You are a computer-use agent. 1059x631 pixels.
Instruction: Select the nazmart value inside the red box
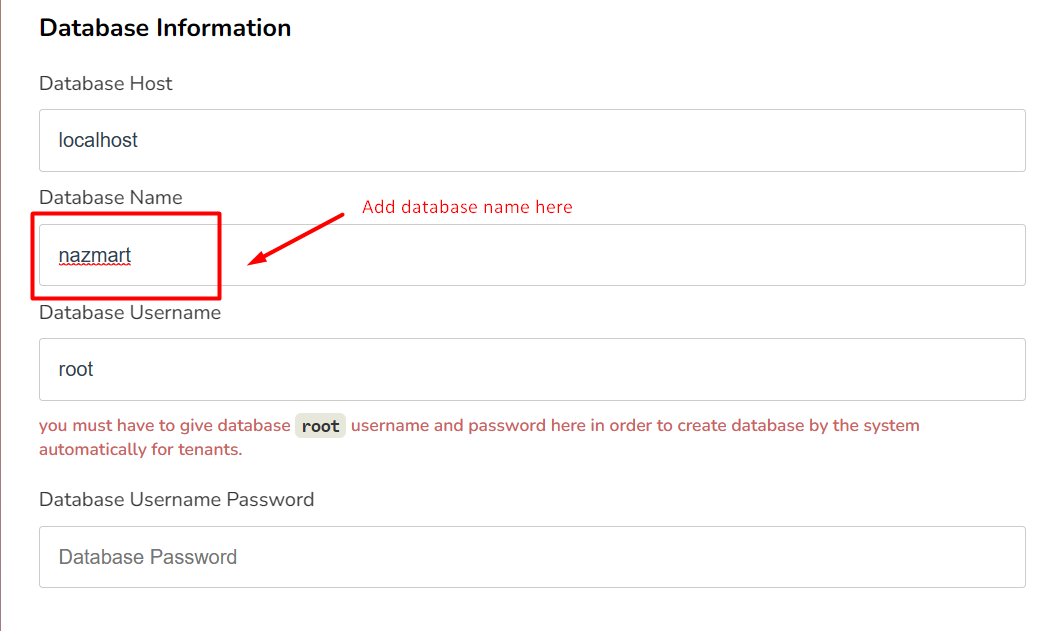[x=93, y=255]
